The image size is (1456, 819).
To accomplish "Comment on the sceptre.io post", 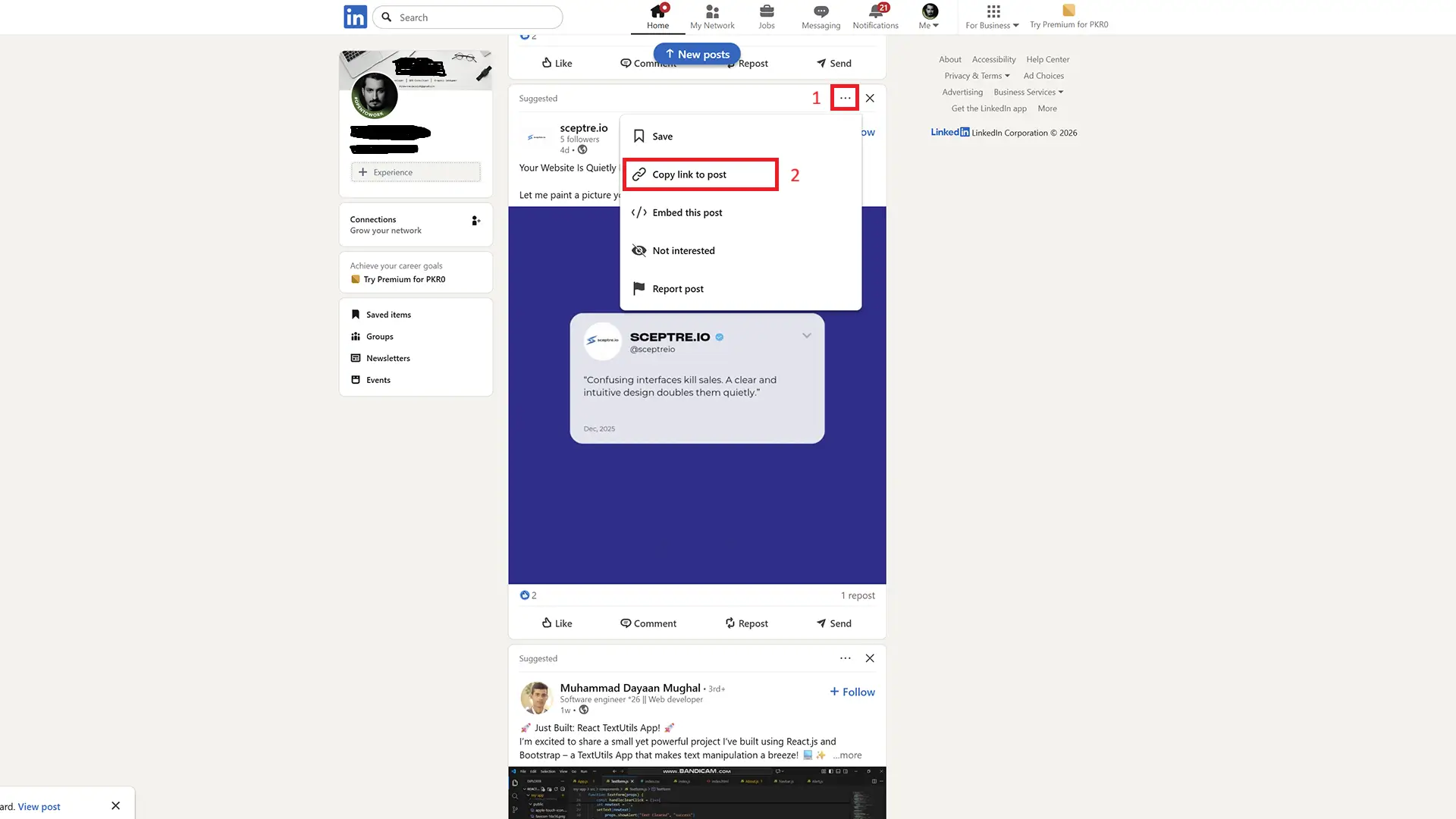I will click(648, 623).
